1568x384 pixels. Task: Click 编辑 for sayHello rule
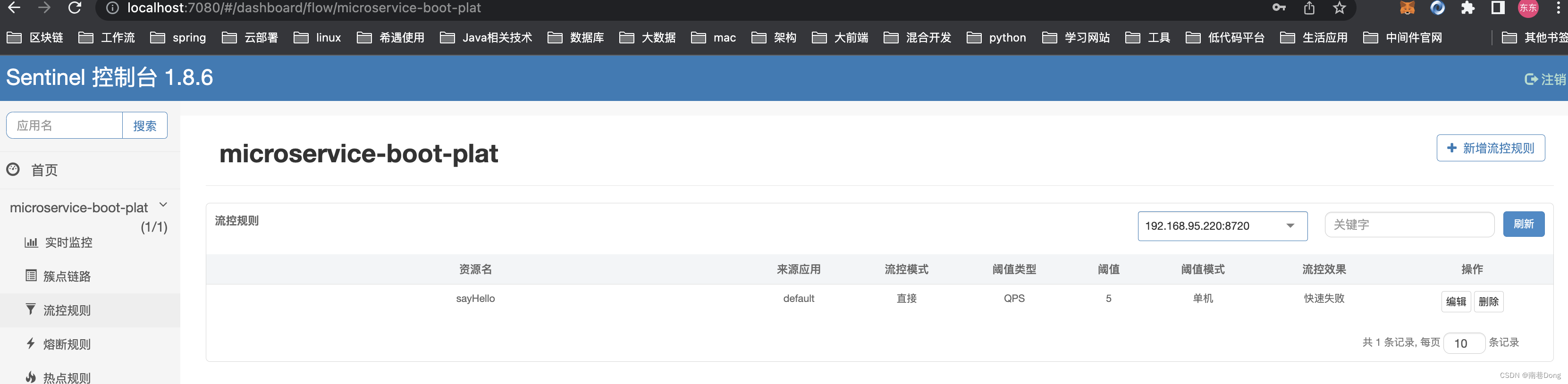[x=1456, y=301]
